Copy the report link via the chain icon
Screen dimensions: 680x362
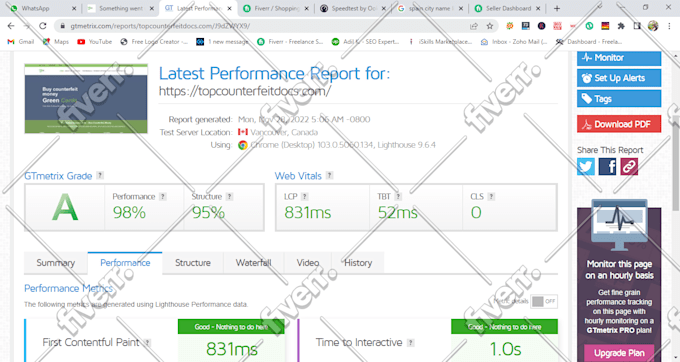(629, 166)
